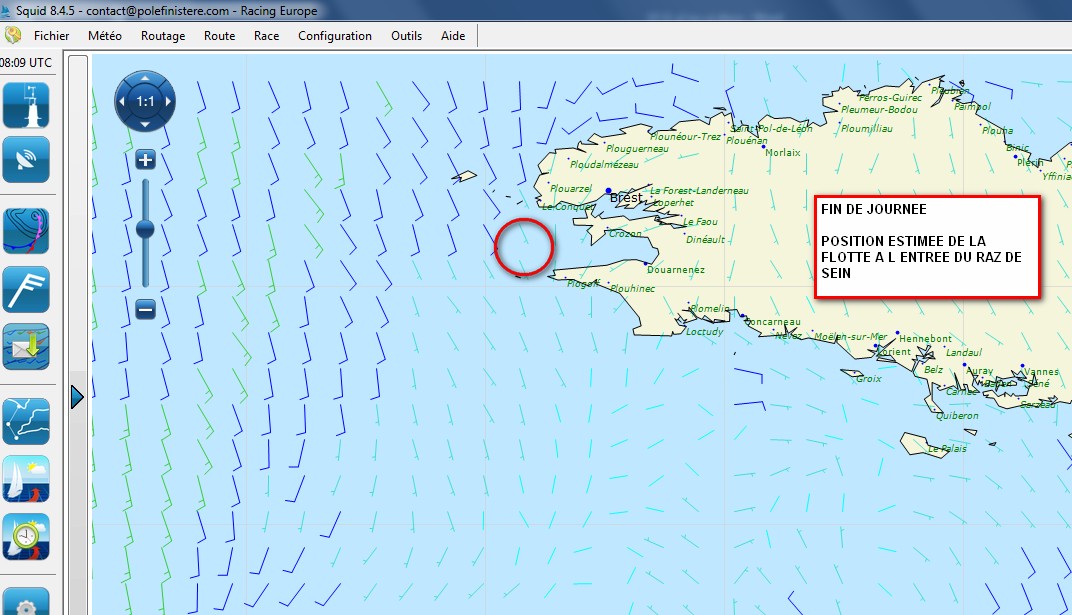Click the zoom slider handle

[x=145, y=229]
